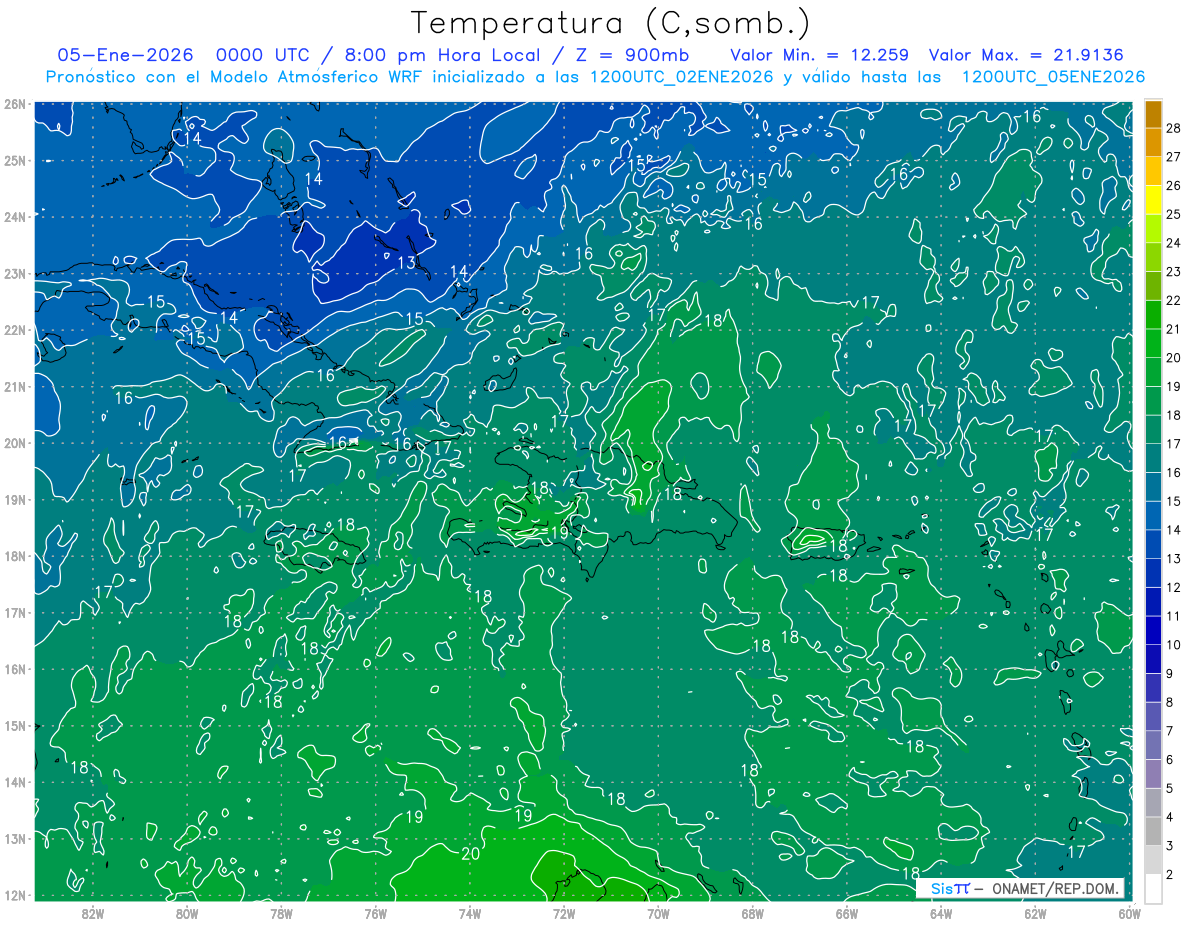Click value "22" on the color scale
Image resolution: width=1200 pixels, height=927 pixels.
click(x=1173, y=300)
